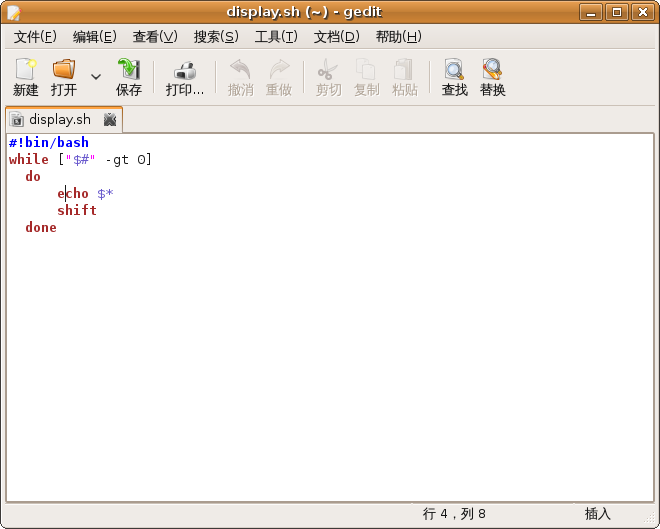Screen dimensions: 660x529
Task: Click the 插入 insert mode indicator
Action: (x=597, y=514)
